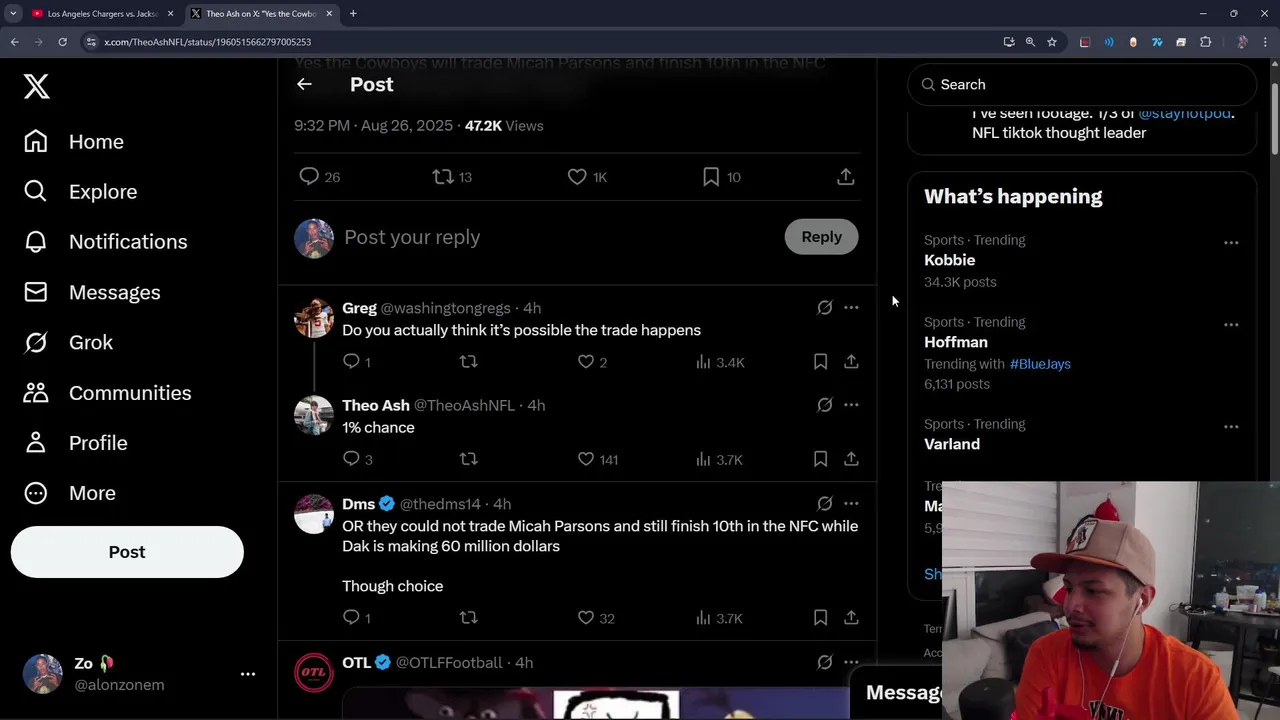Open Greg's profile avatar
The height and width of the screenshot is (720, 1280).
click(314, 318)
